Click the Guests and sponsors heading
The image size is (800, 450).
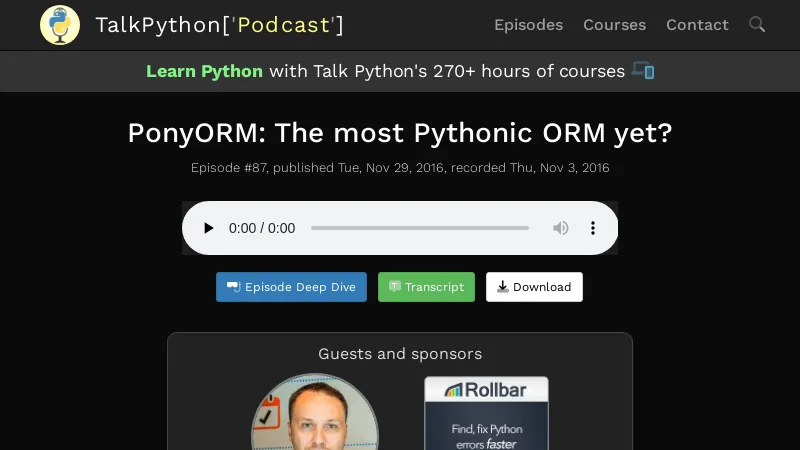pyautogui.click(x=400, y=354)
